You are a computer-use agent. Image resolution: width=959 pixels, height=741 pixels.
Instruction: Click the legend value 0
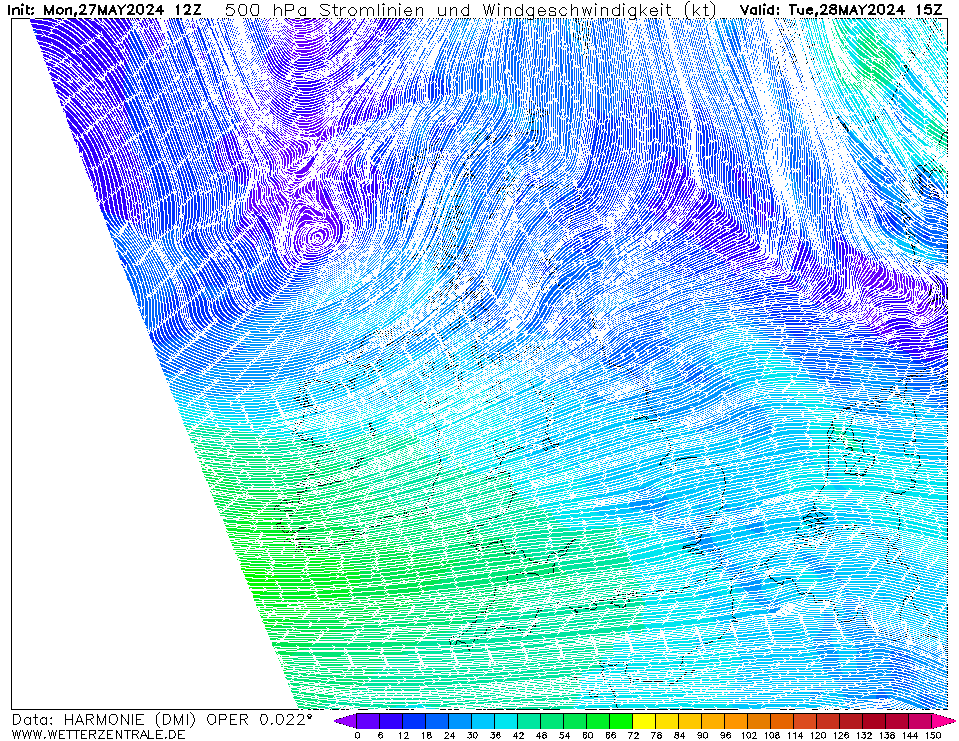[x=357, y=735]
